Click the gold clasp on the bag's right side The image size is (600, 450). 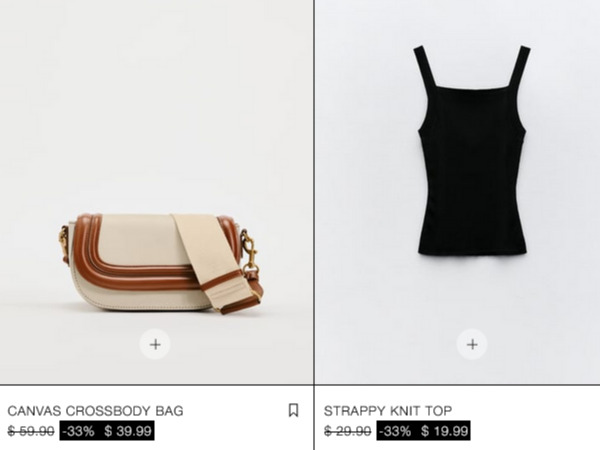coord(249,253)
